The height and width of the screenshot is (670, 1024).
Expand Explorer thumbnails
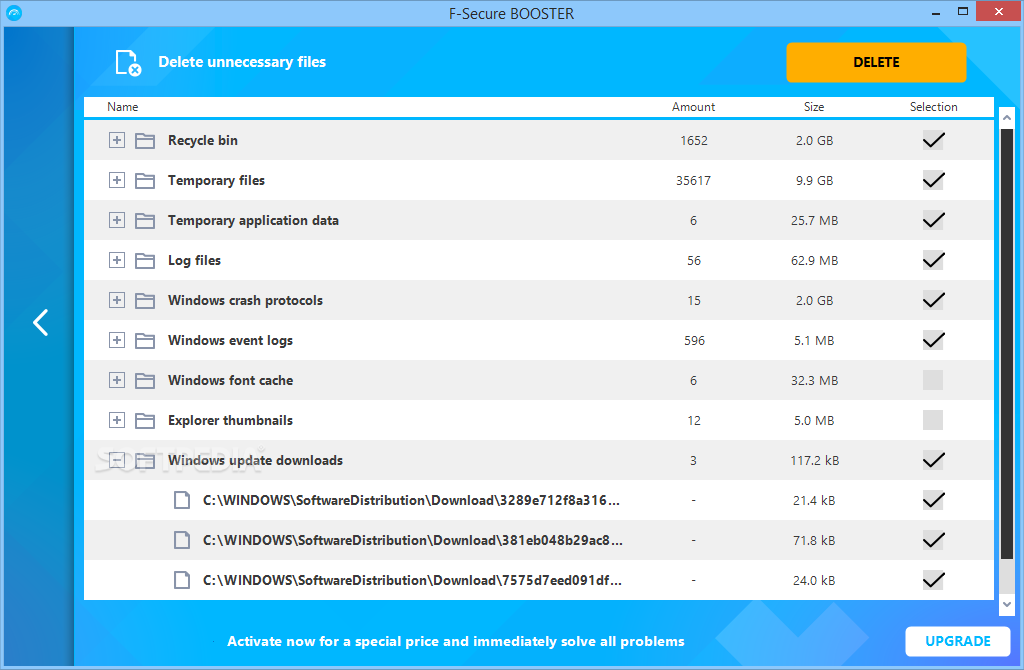(x=117, y=420)
